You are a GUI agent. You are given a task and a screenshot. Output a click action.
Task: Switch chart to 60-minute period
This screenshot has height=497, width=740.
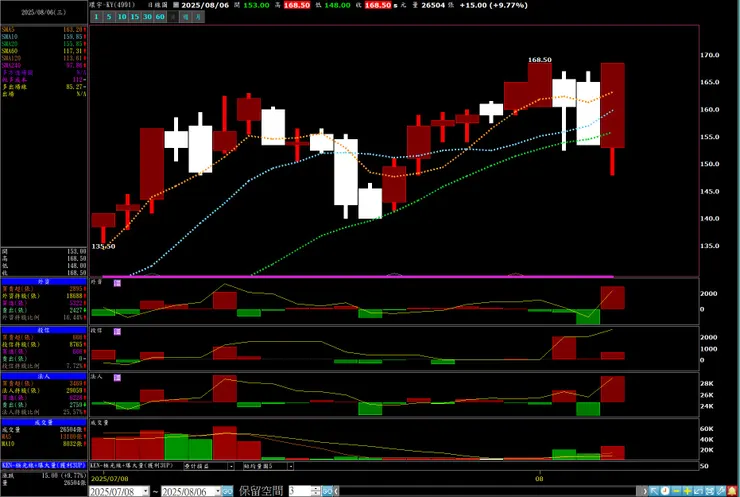pos(160,17)
